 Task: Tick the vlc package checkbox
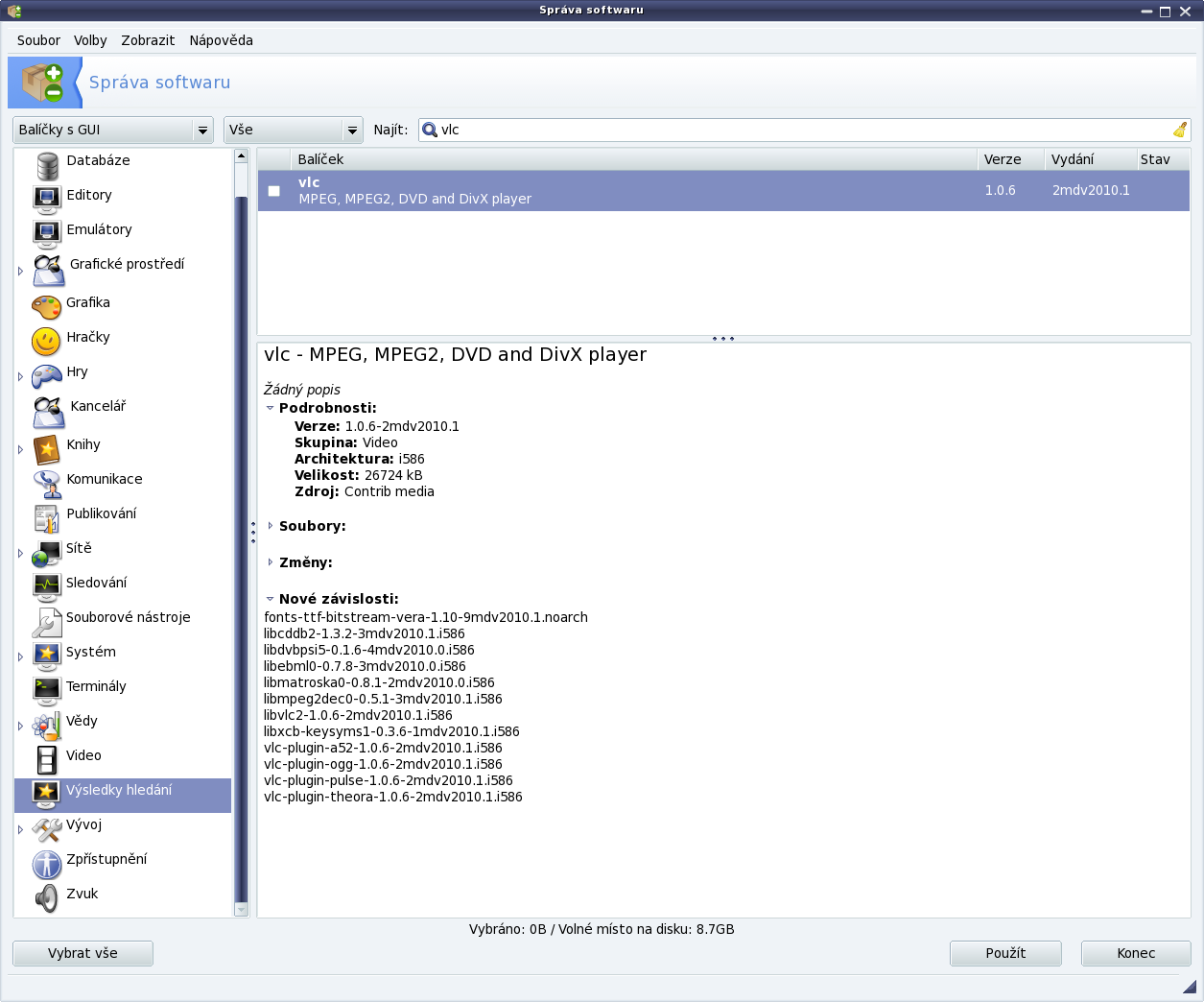274,191
